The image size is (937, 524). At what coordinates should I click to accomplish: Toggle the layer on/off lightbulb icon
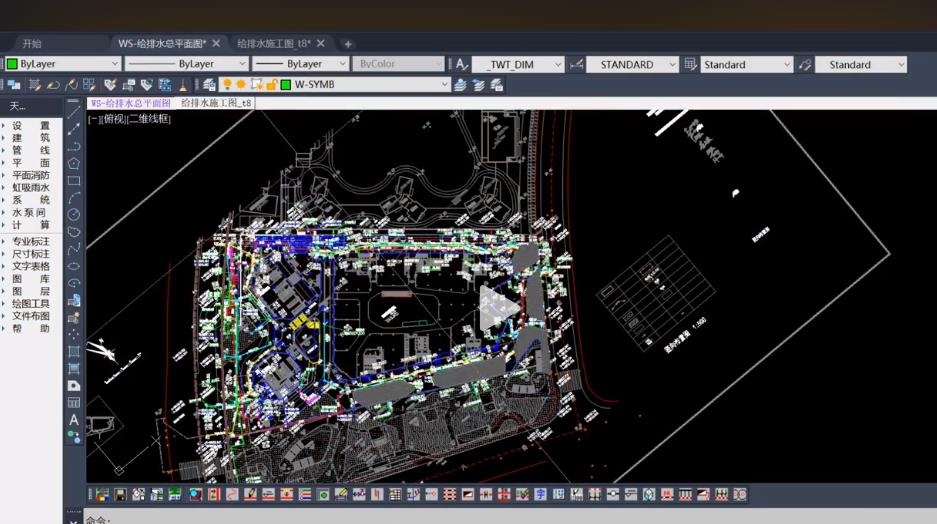227,85
